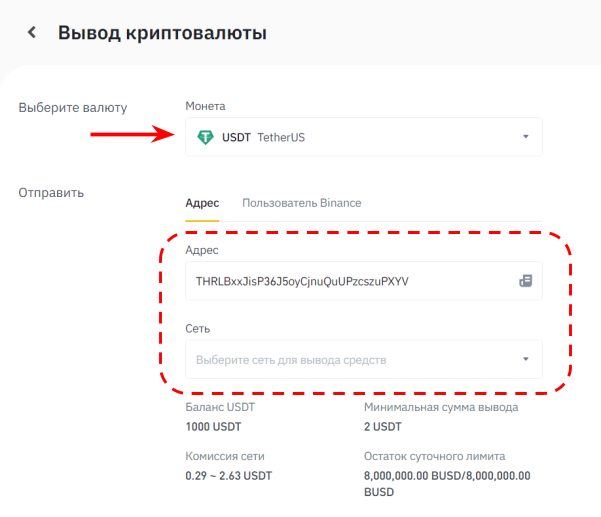Click the 2 USDT minimum value
Viewport: 601px width, 517px height.
pyautogui.click(x=383, y=427)
